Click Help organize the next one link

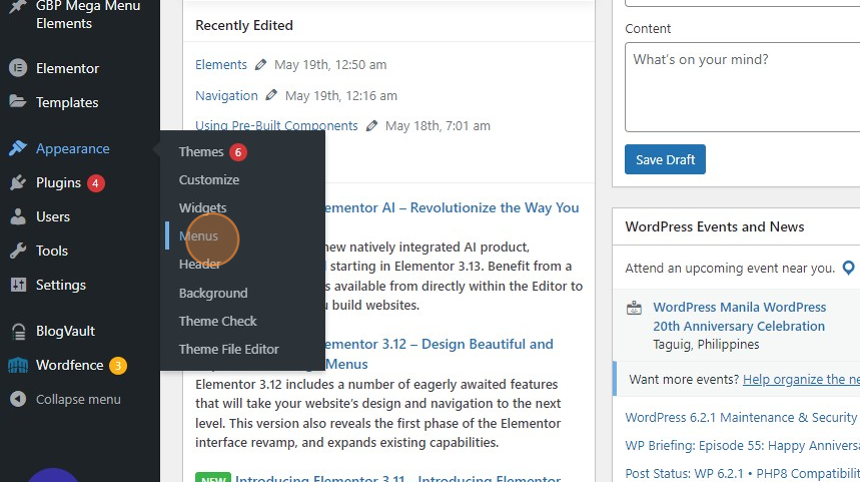(x=801, y=379)
